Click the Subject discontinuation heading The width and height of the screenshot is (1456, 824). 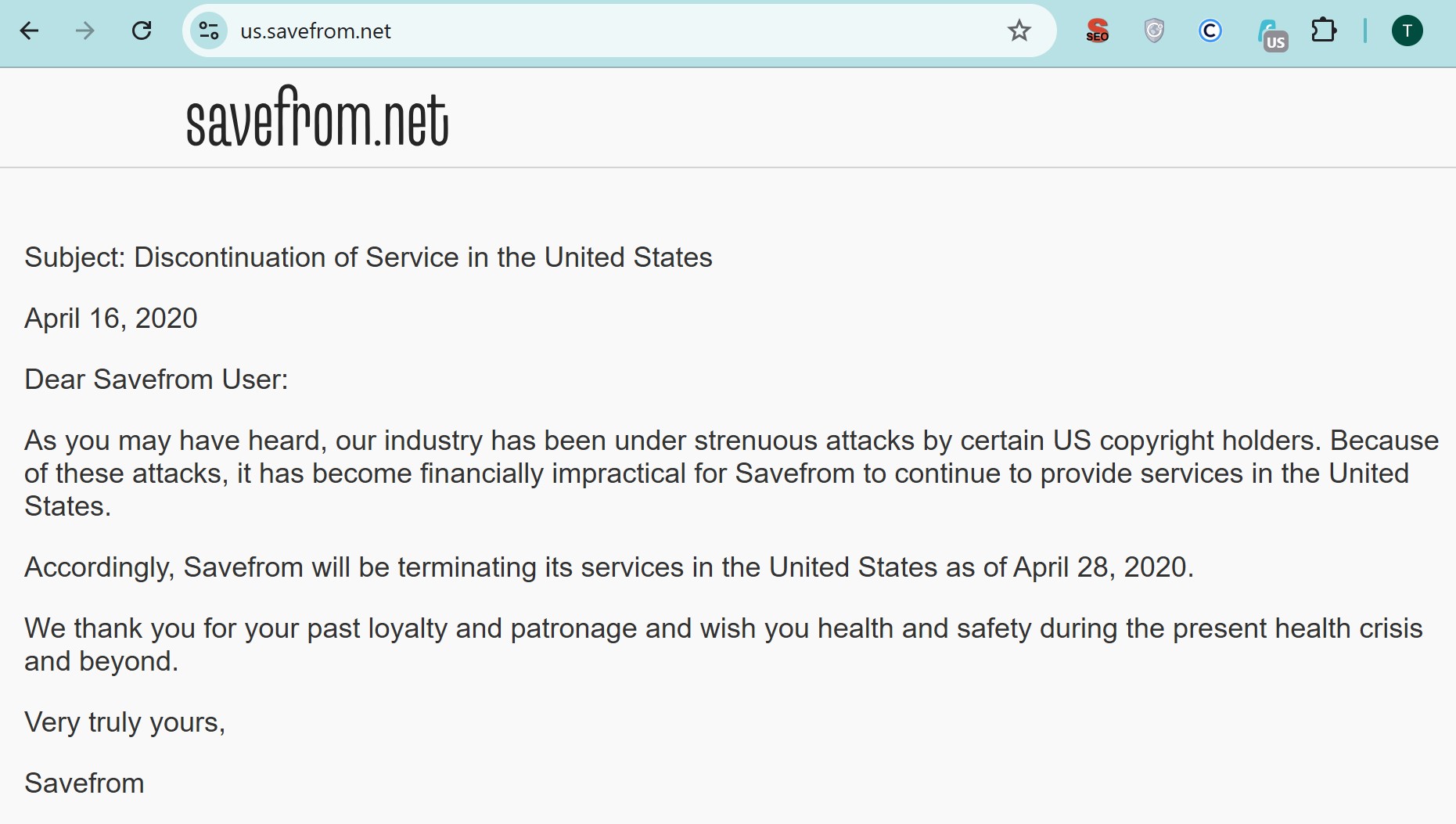pos(368,257)
